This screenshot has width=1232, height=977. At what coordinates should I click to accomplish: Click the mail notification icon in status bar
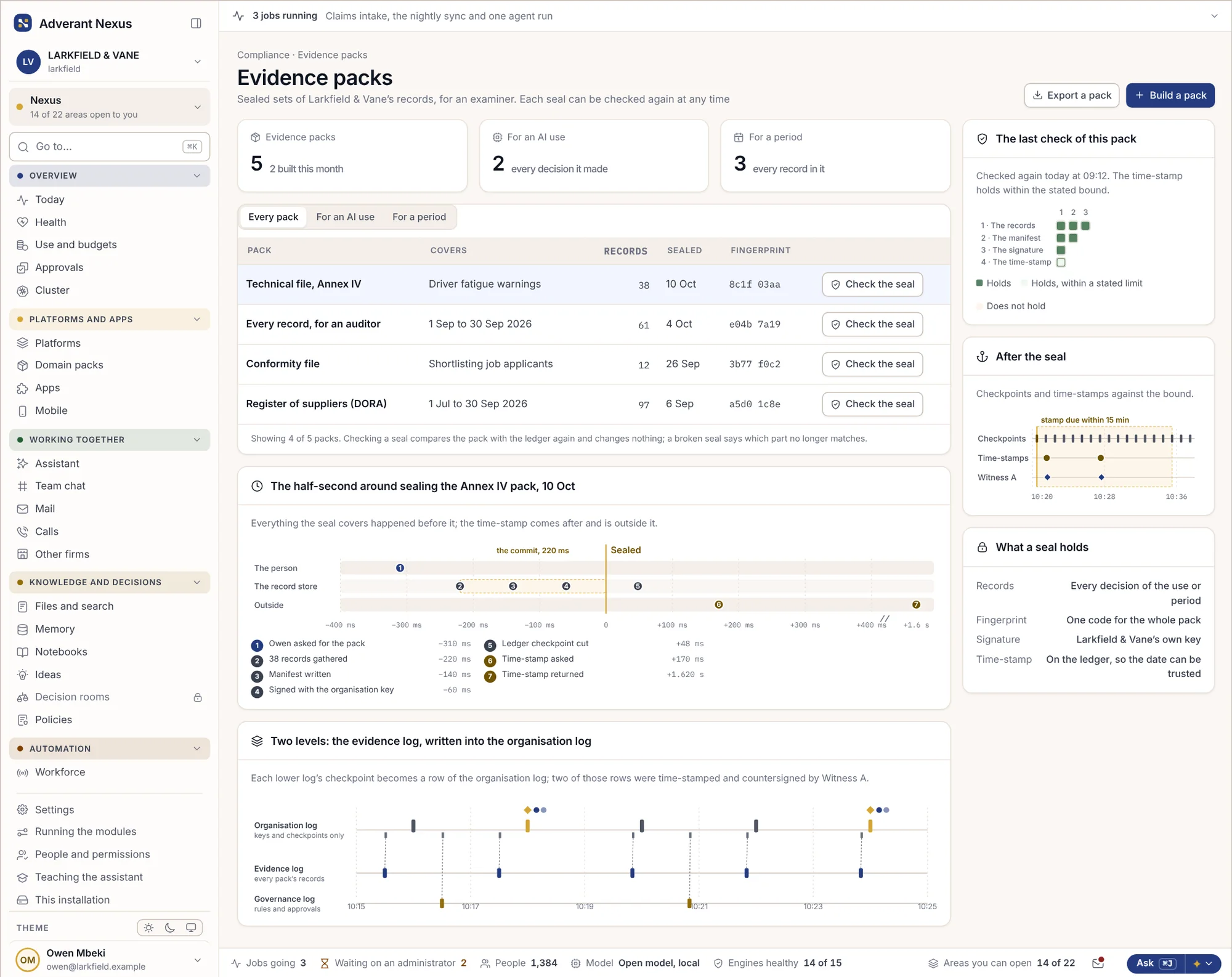click(1098, 963)
